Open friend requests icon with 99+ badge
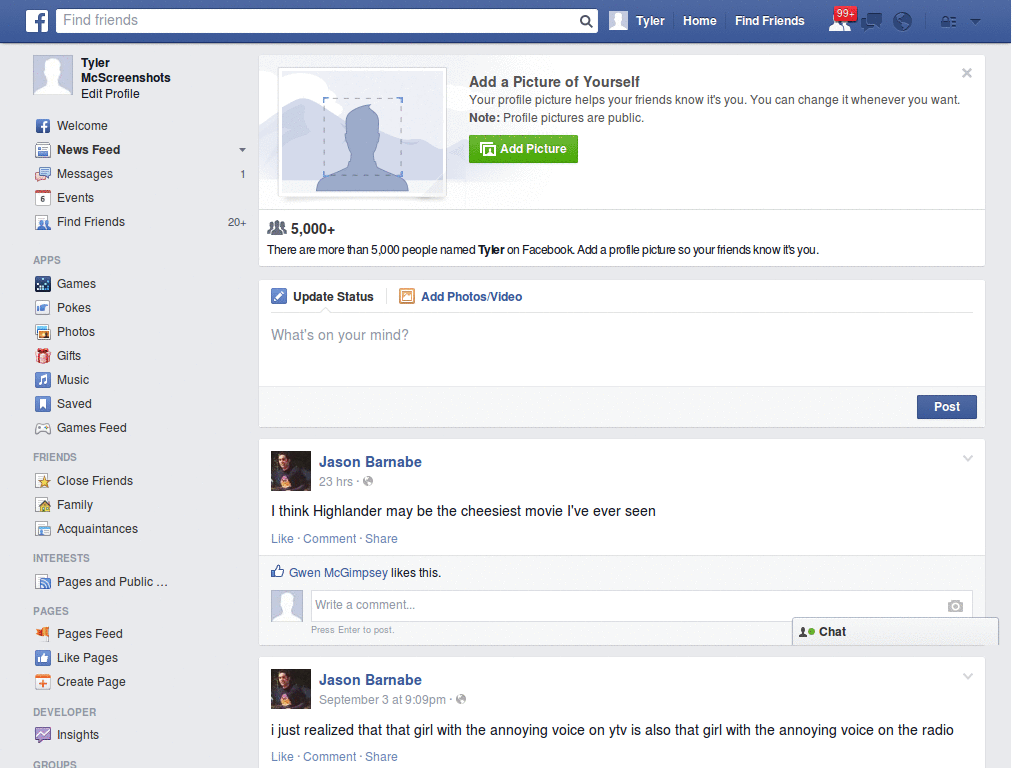This screenshot has height=768, width=1024. coord(840,21)
